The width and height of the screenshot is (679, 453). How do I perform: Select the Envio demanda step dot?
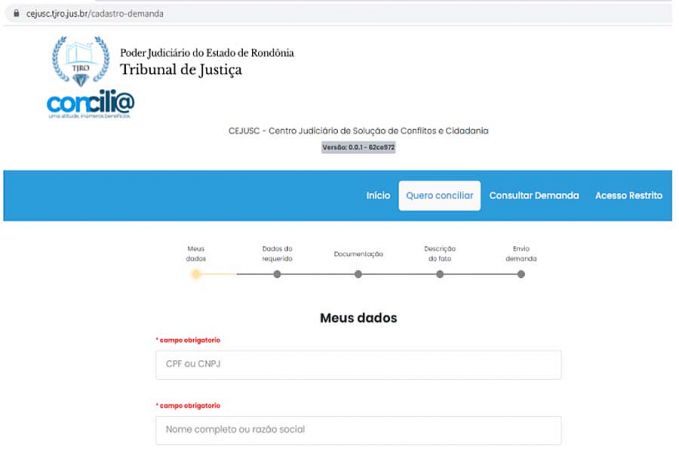click(521, 274)
